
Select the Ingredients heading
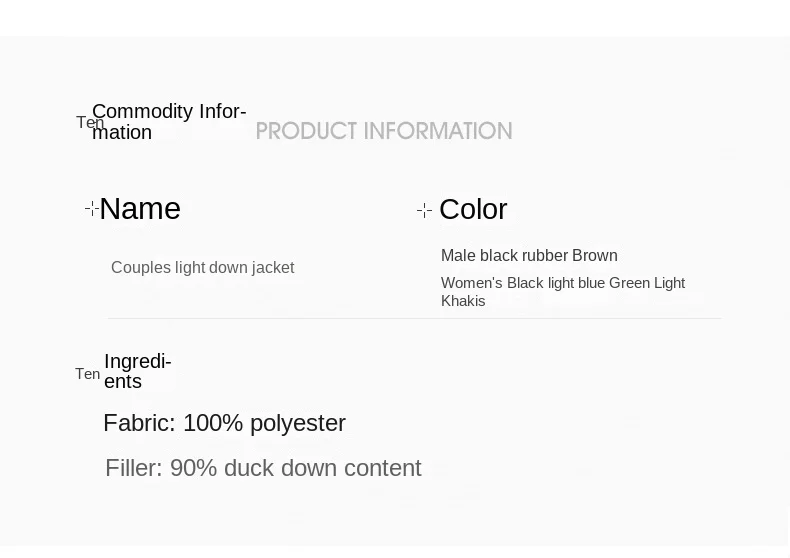pyautogui.click(x=137, y=371)
